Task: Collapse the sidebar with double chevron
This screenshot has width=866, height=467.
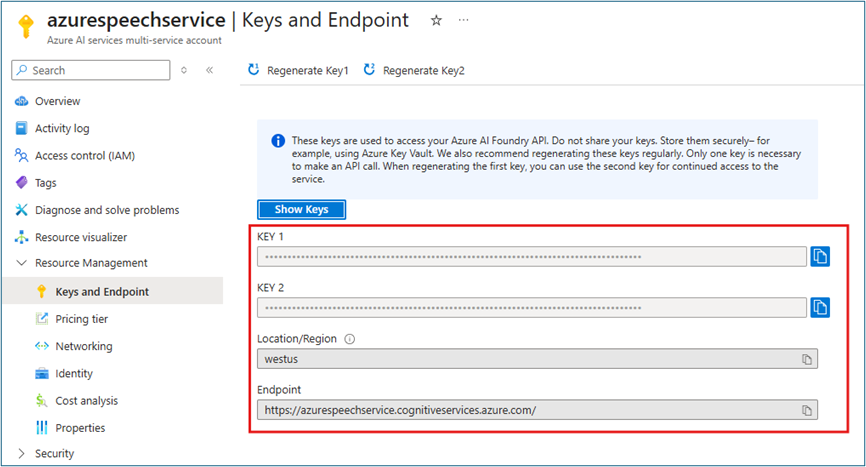Action: (x=209, y=70)
